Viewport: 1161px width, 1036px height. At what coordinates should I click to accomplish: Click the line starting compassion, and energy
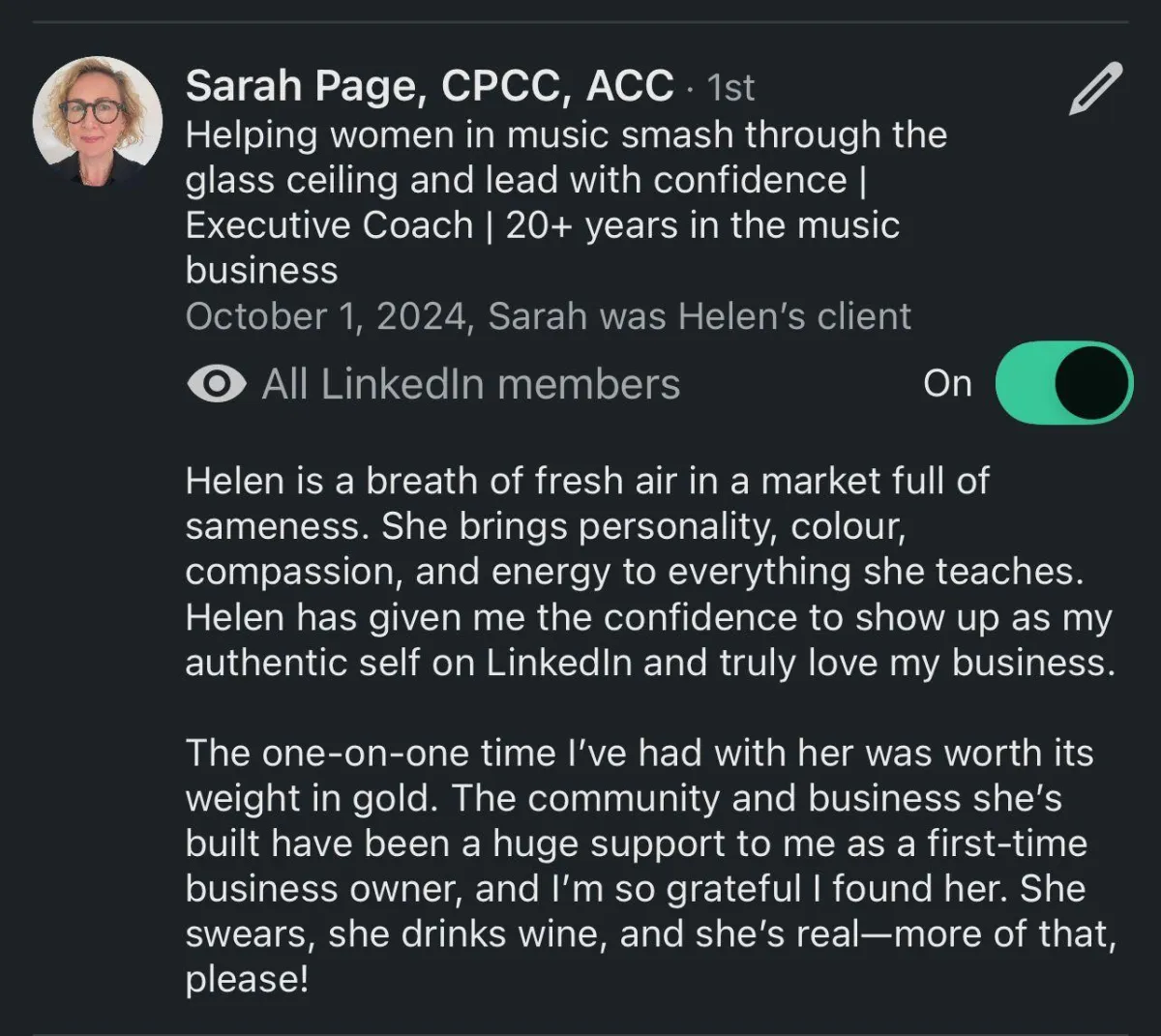pyautogui.click(x=634, y=572)
